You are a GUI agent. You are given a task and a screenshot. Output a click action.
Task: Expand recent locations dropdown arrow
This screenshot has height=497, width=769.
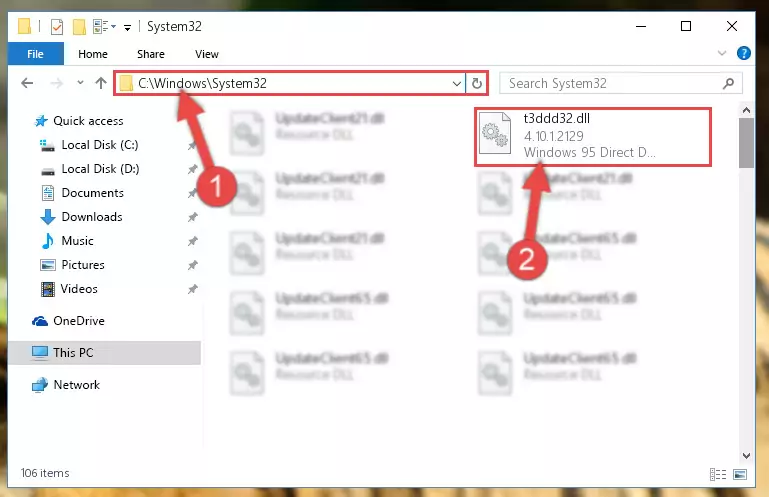point(80,83)
